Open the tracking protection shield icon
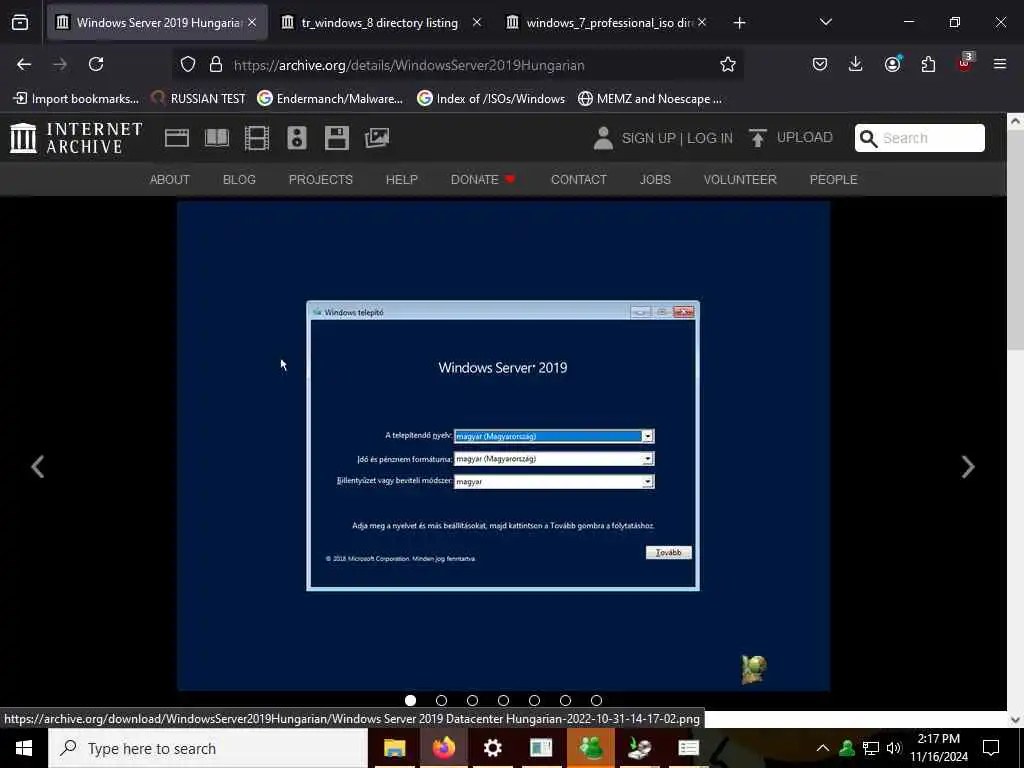The height and width of the screenshot is (768, 1024). [x=188, y=65]
